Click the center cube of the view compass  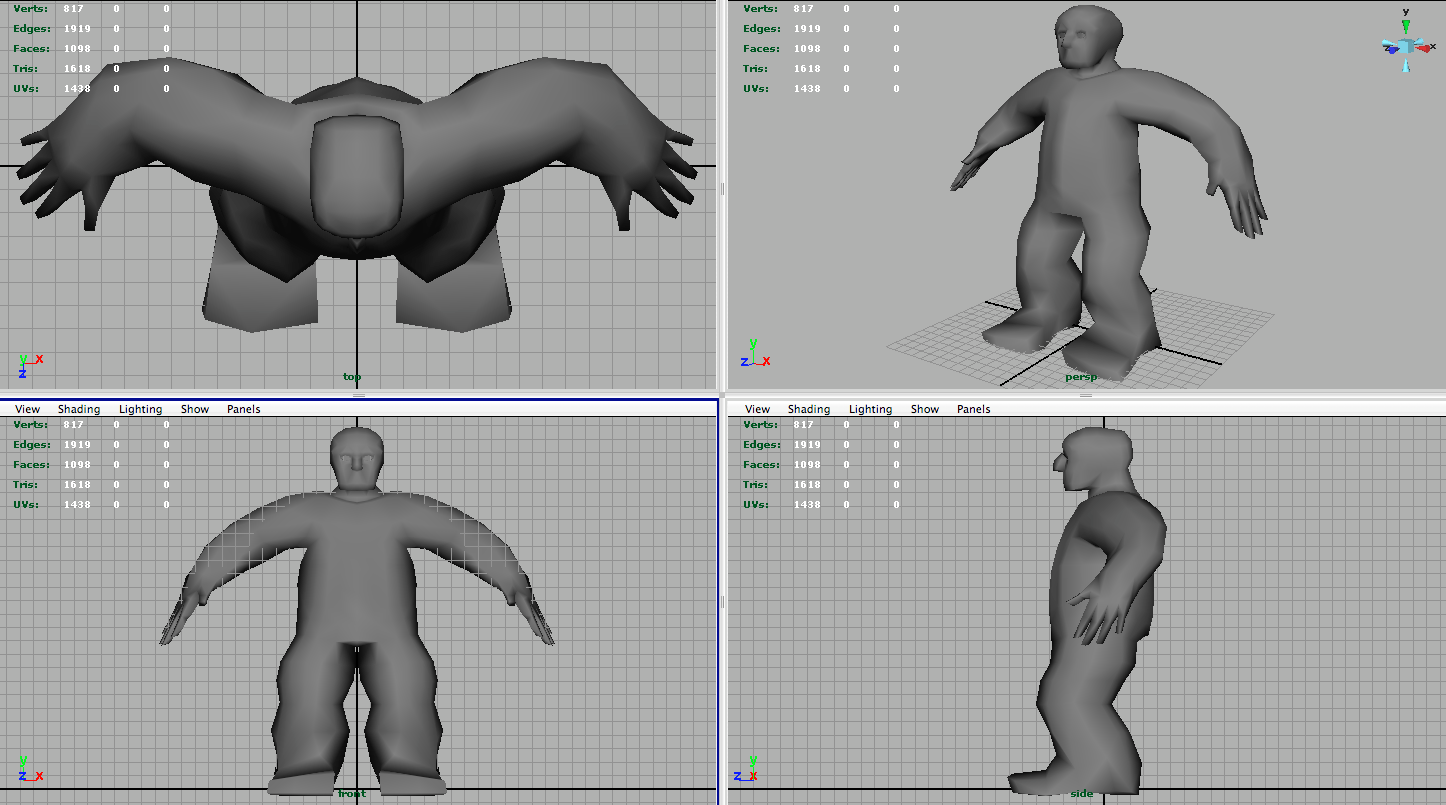click(x=1405, y=47)
